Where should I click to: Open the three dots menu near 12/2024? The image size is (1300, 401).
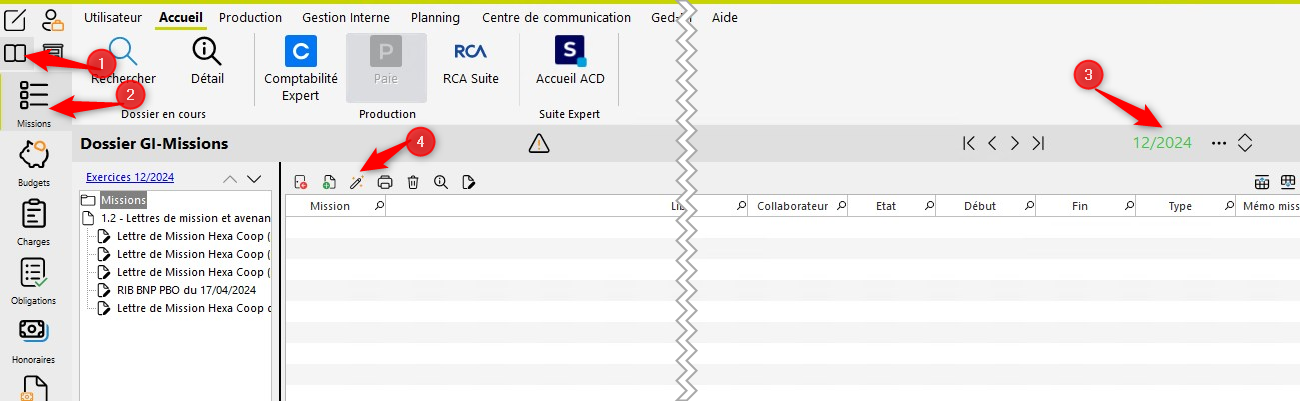point(1218,143)
